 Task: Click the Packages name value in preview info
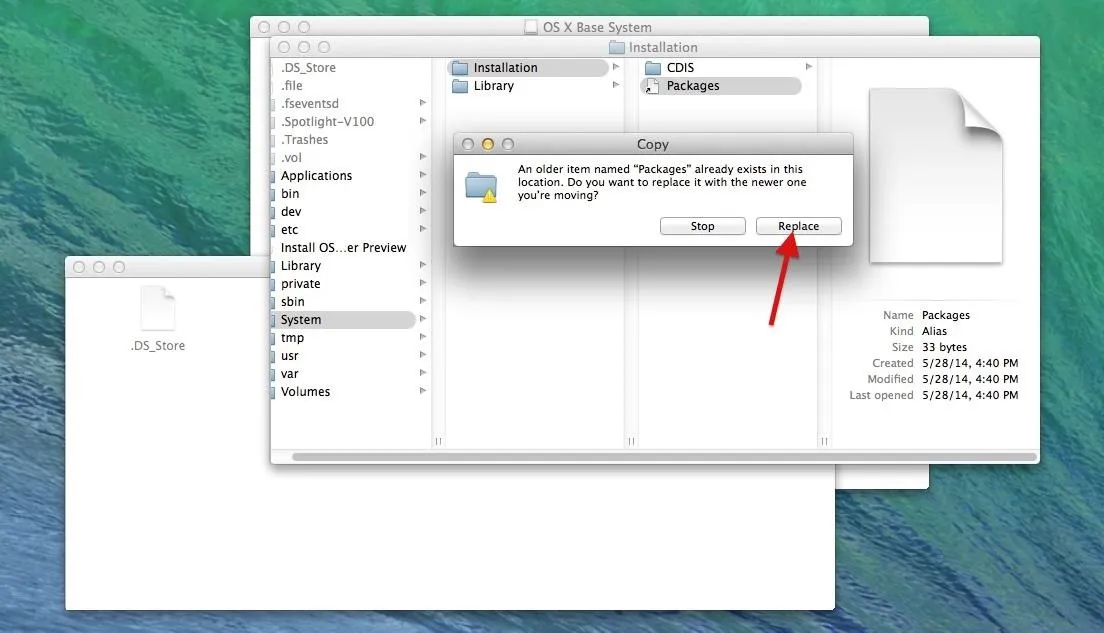pyautogui.click(x=946, y=315)
